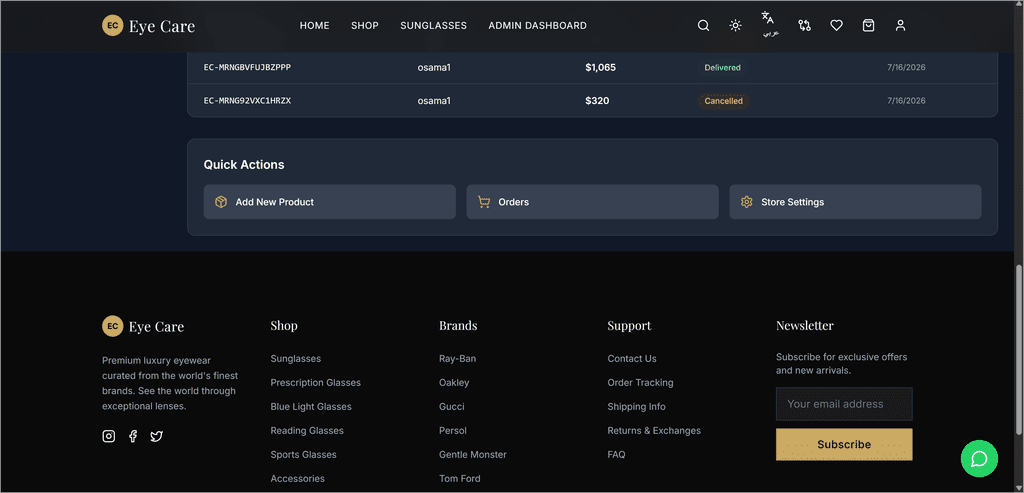Click the page vertical scrollbar thumb

[x=1019, y=349]
